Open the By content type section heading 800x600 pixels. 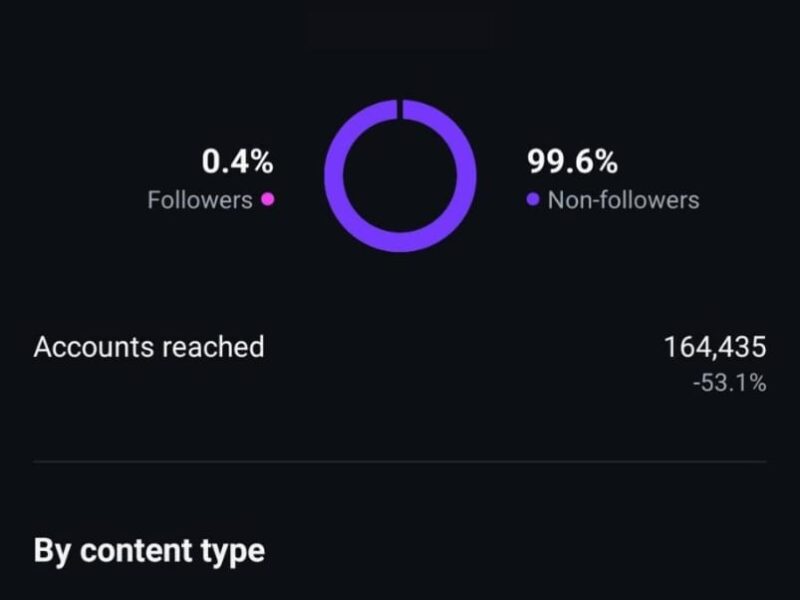pyautogui.click(x=149, y=550)
